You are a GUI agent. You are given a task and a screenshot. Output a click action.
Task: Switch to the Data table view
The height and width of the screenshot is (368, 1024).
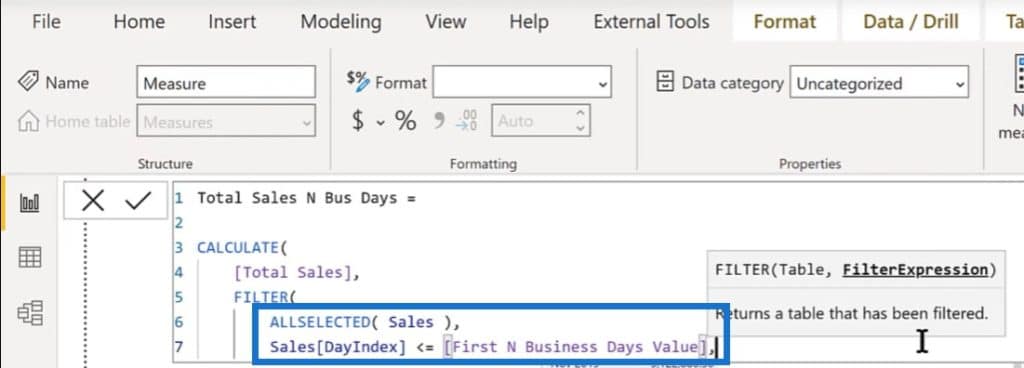(x=30, y=257)
